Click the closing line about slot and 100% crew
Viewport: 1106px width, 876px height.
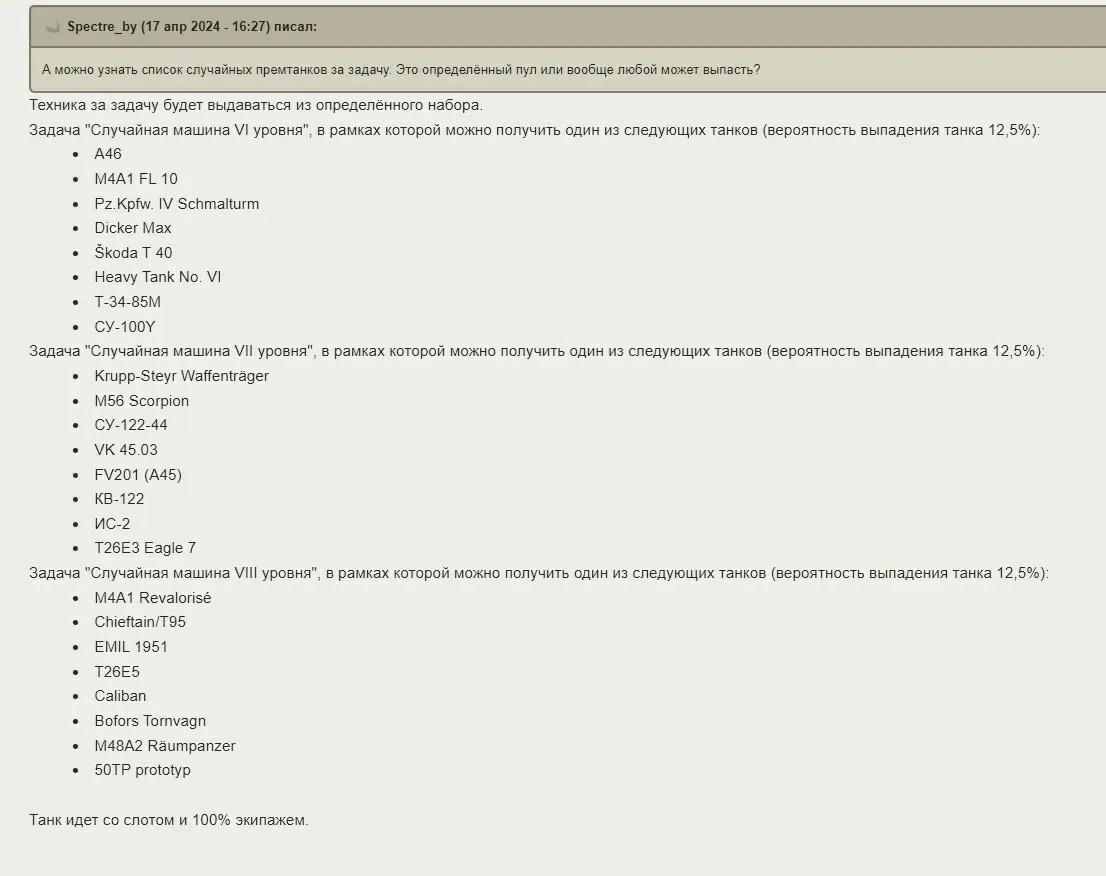[169, 820]
